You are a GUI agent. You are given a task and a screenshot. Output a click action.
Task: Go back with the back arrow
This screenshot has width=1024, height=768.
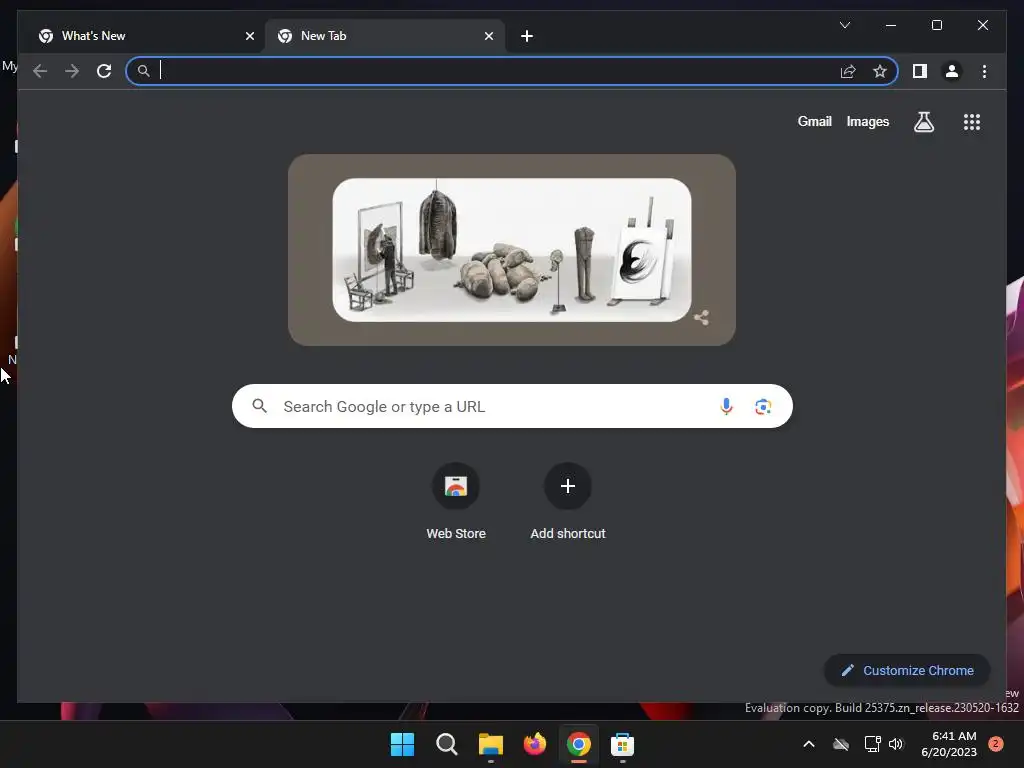coord(40,71)
